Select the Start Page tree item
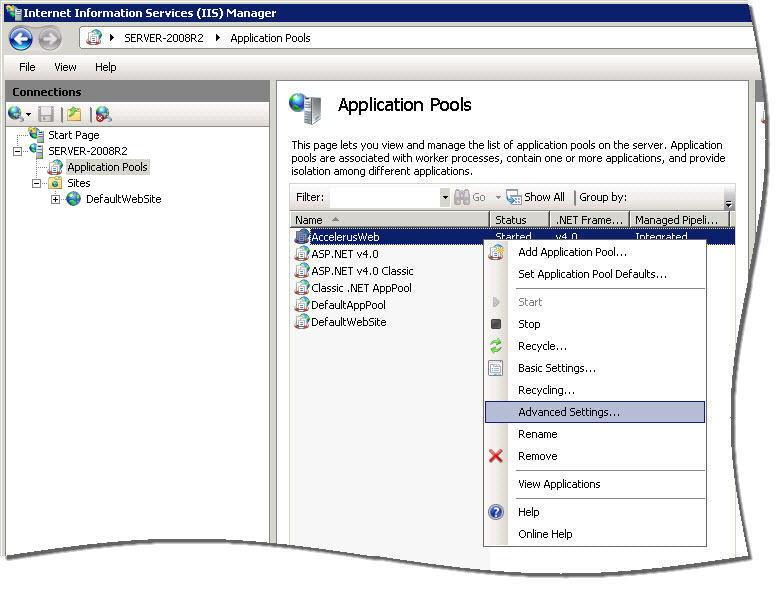 tap(74, 135)
